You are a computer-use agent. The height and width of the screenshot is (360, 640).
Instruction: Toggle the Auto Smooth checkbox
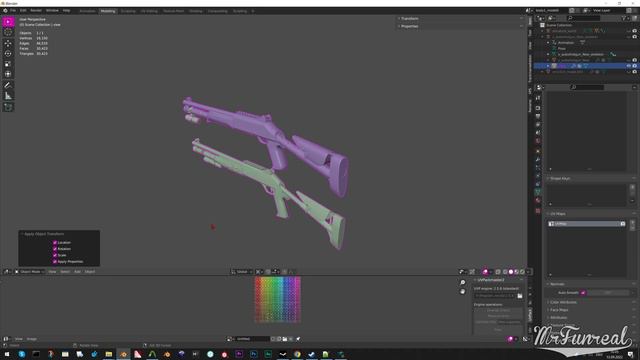583,293
